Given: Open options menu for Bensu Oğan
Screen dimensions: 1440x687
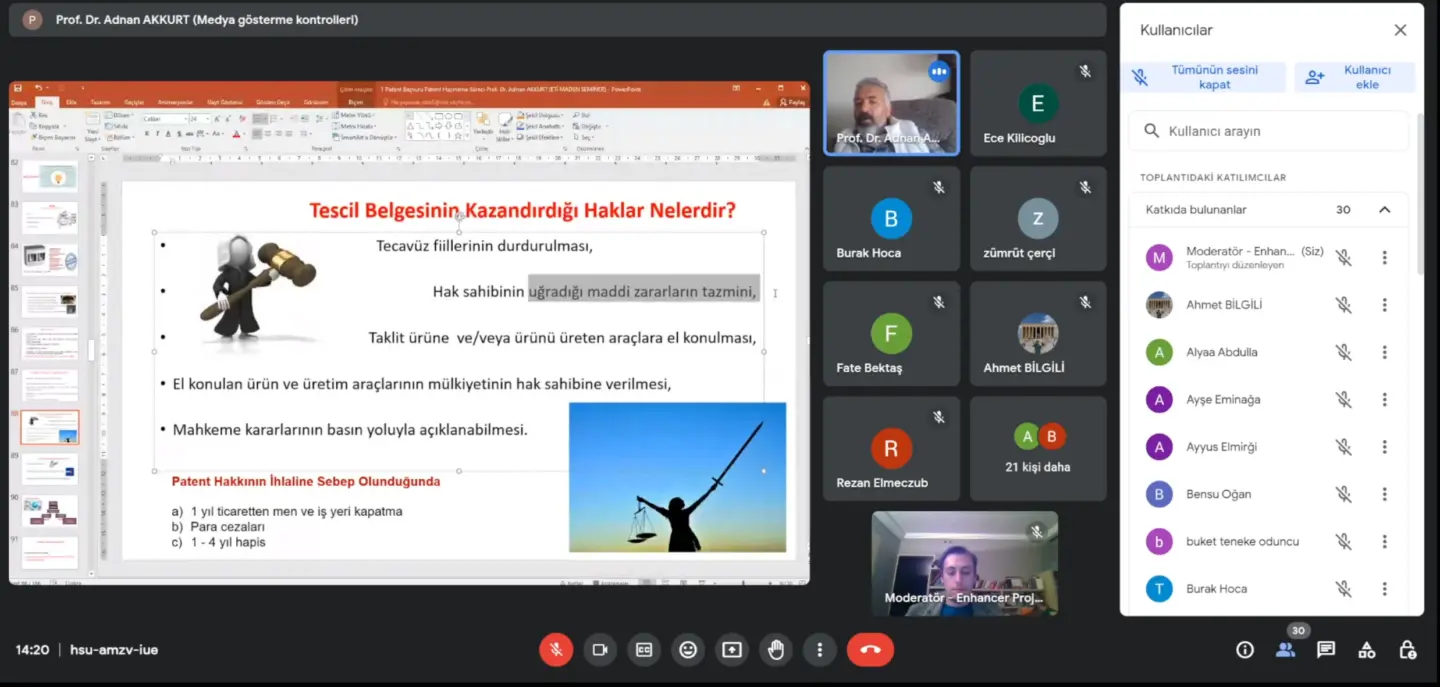Looking at the screenshot, I should 1384,494.
